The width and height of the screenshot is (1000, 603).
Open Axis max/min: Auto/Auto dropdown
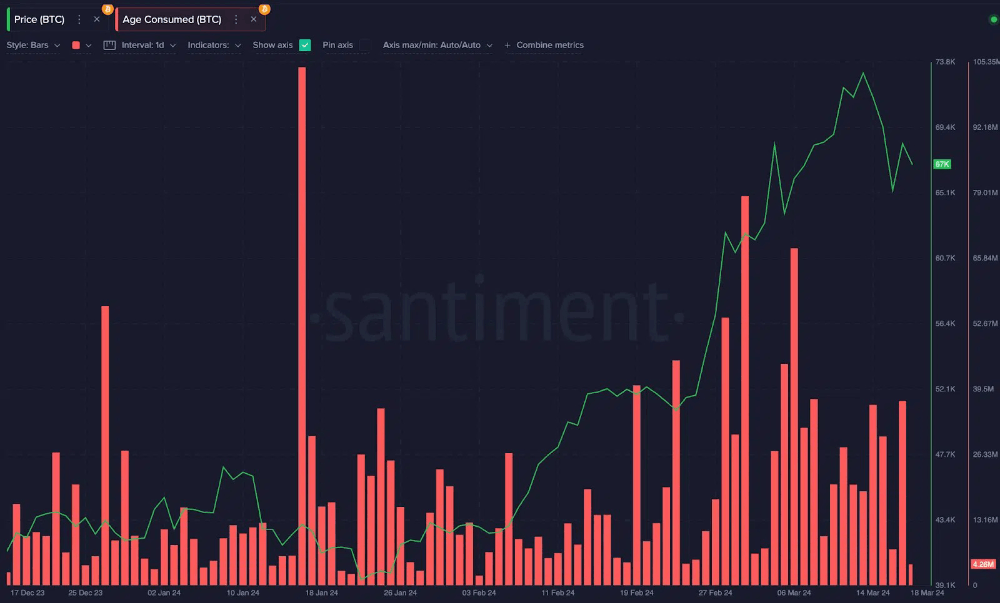438,45
